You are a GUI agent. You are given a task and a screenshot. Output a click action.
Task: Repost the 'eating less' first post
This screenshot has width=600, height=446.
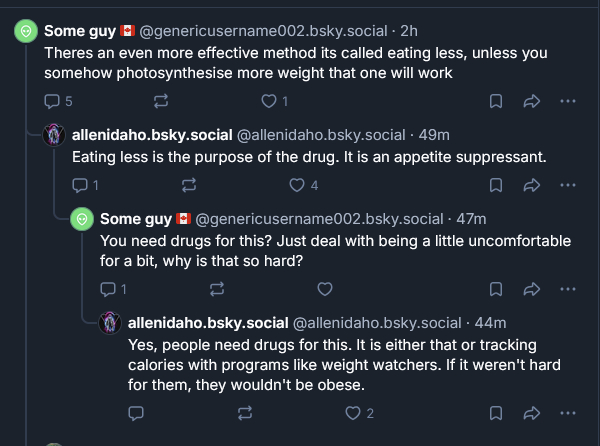160,101
